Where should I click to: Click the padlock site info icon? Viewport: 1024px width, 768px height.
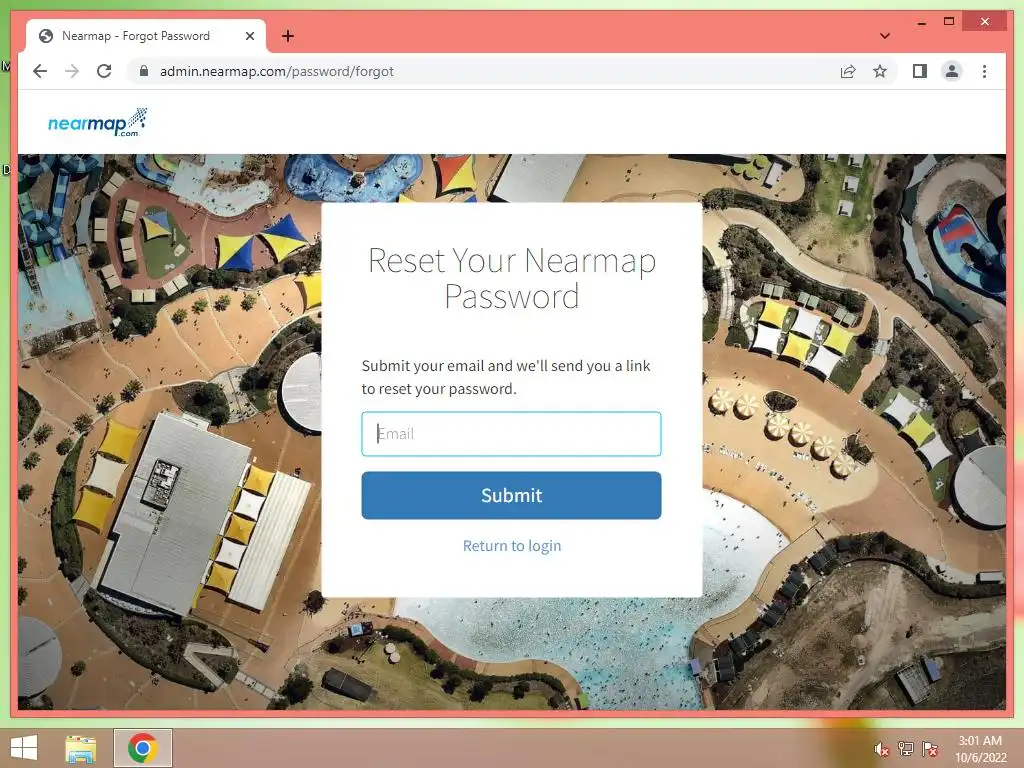(144, 71)
